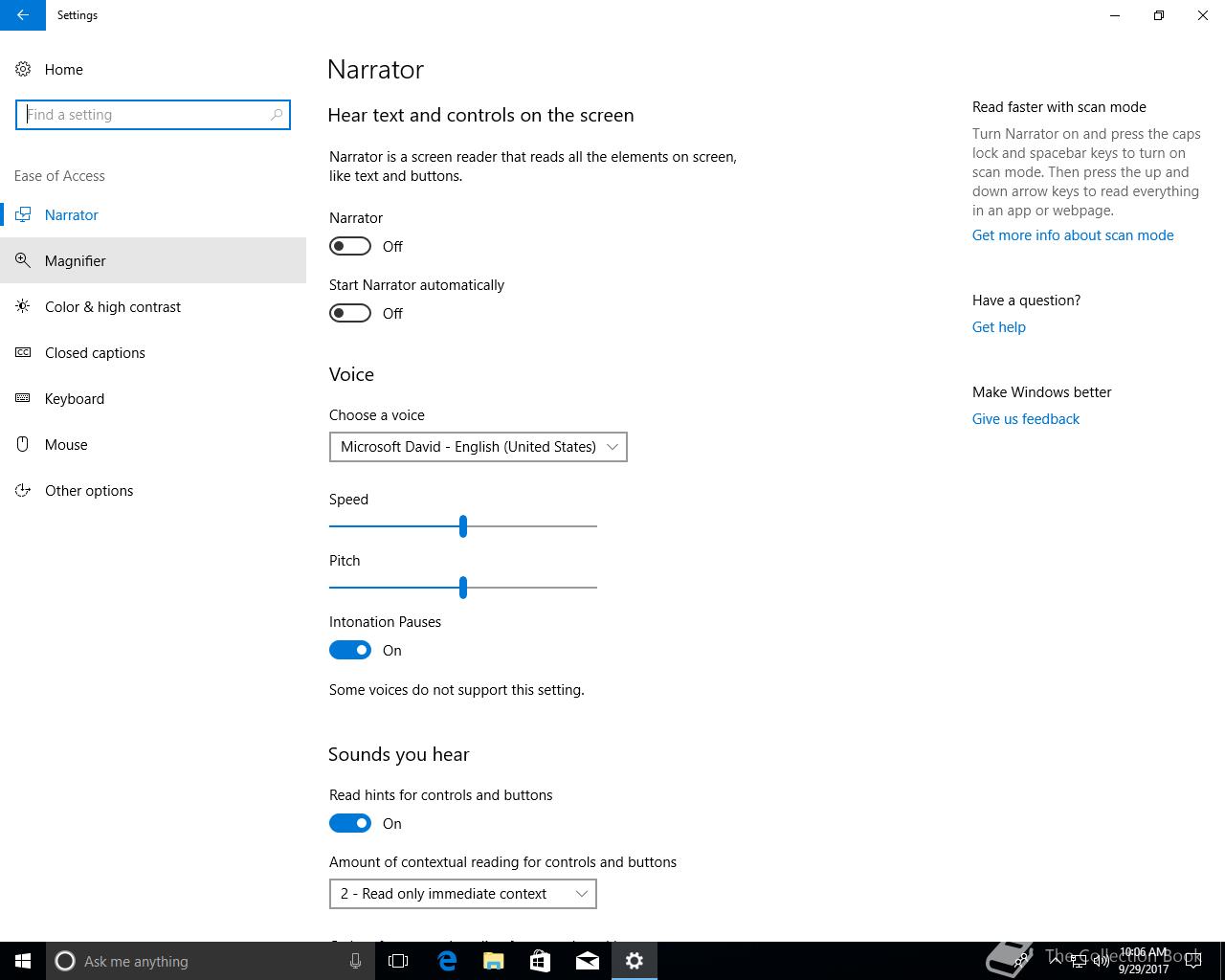Click the Closed captions CC icon
The width and height of the screenshot is (1225, 980).
[x=23, y=352]
